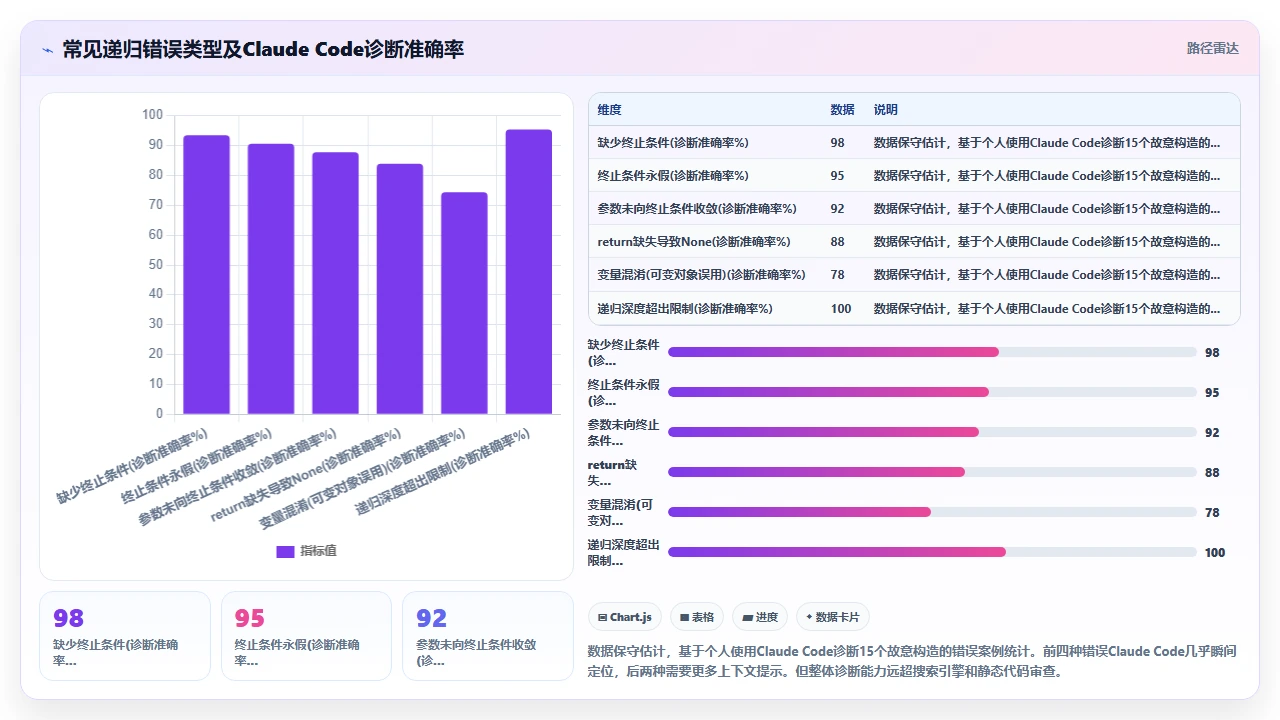Open the data card showing 98

pyautogui.click(x=125, y=636)
